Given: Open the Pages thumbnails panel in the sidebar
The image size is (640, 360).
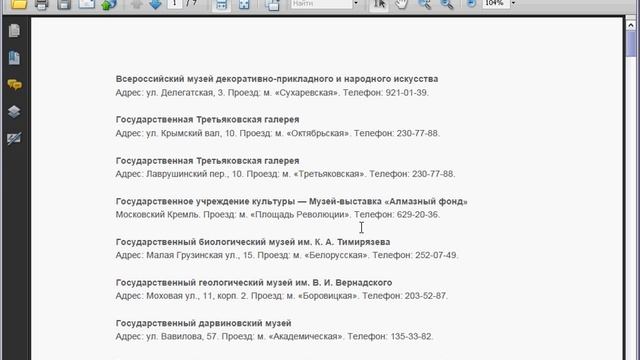Looking at the screenshot, I should tap(14, 31).
